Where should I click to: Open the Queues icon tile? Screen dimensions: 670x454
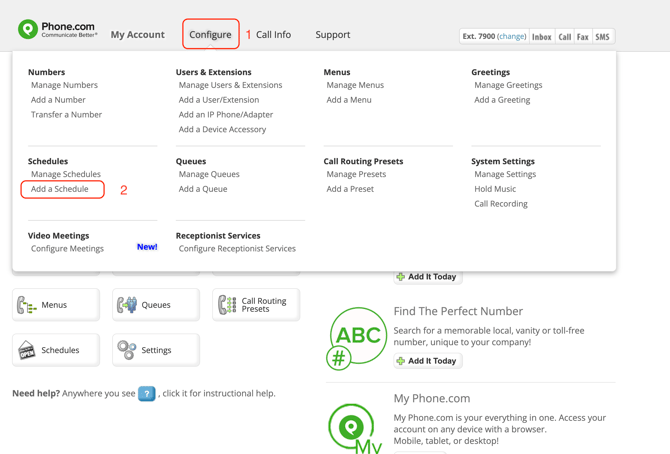[156, 305]
